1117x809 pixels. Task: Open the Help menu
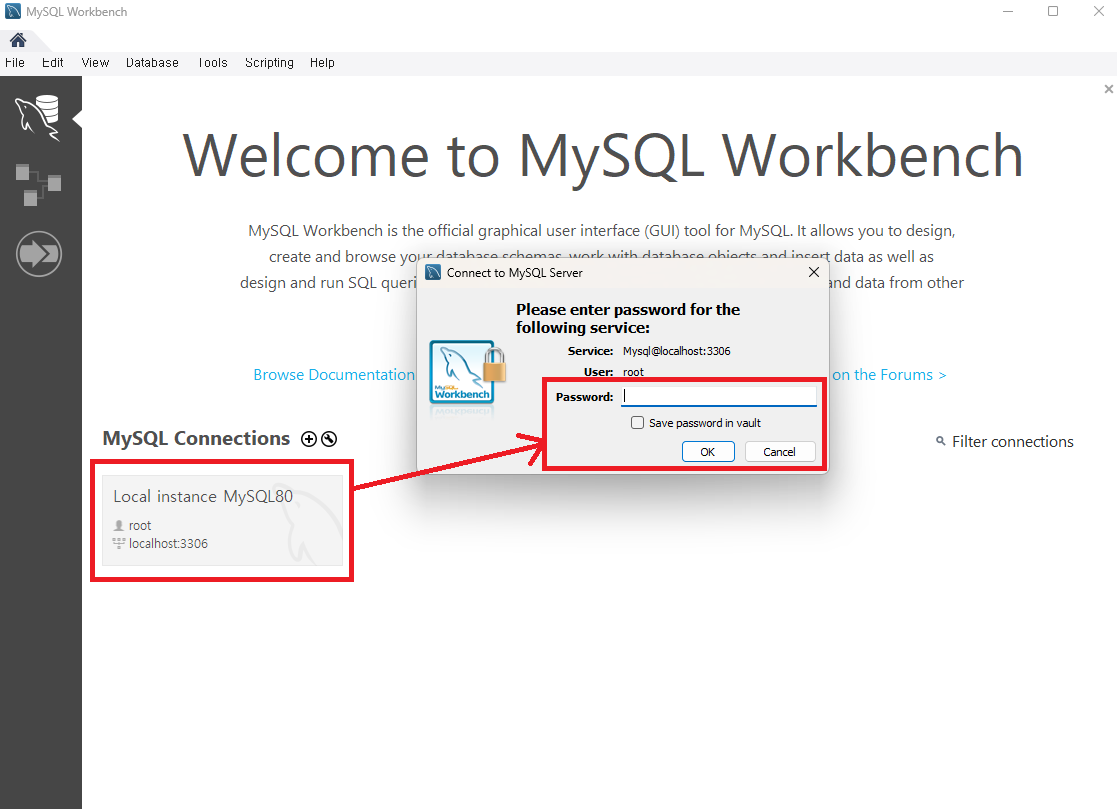coord(322,63)
